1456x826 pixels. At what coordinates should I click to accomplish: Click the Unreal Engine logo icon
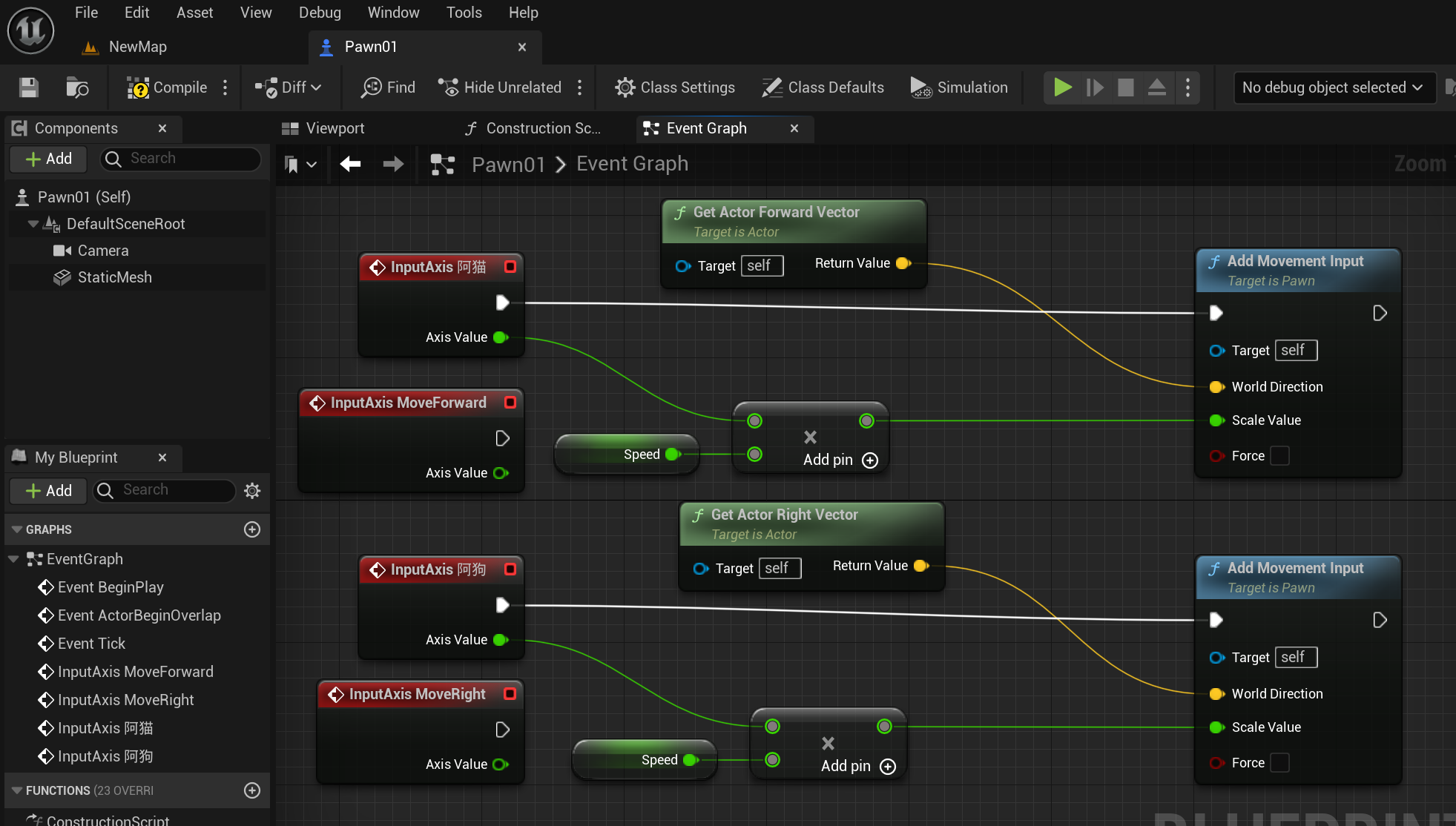coord(30,30)
